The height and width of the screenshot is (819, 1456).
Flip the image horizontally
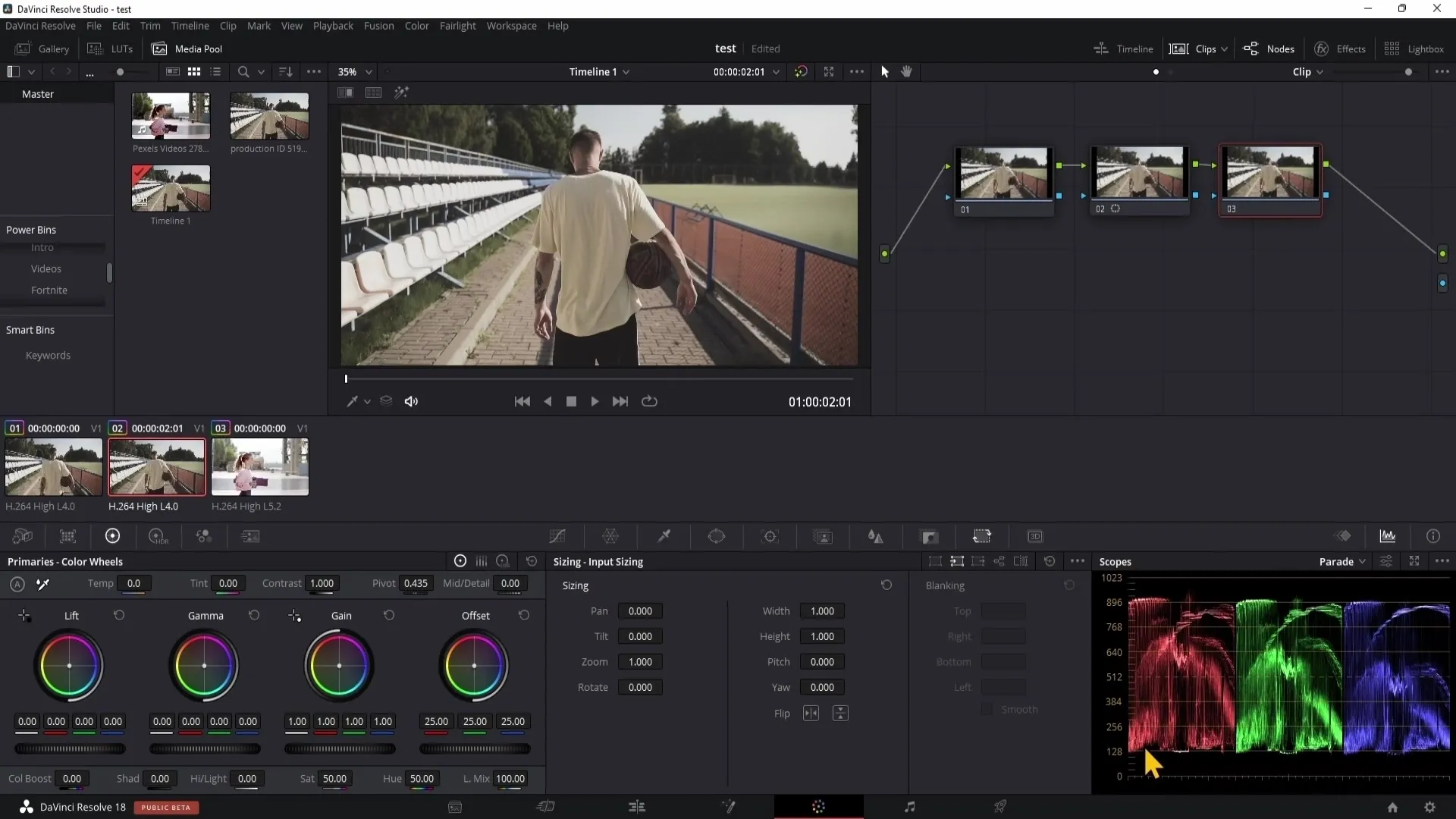[x=811, y=714]
